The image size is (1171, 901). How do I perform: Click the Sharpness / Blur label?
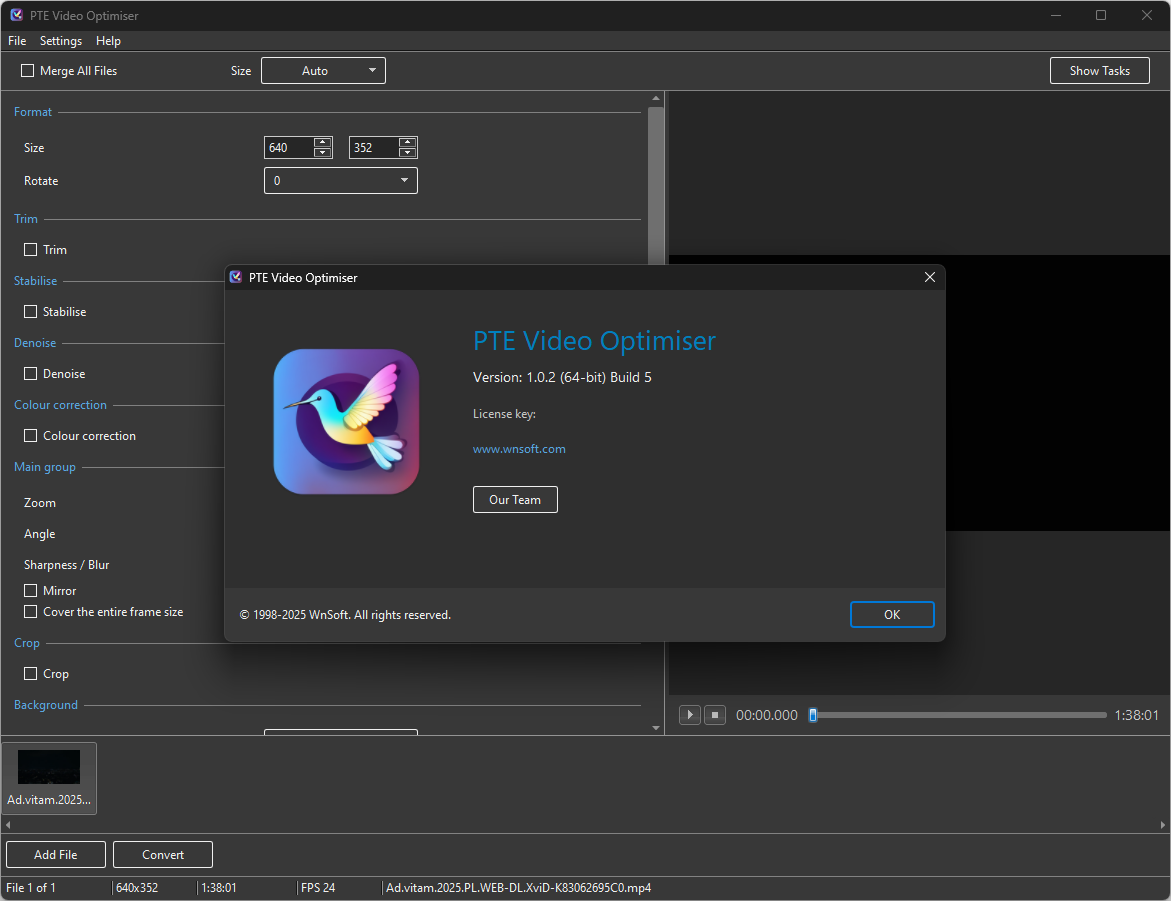click(x=66, y=565)
